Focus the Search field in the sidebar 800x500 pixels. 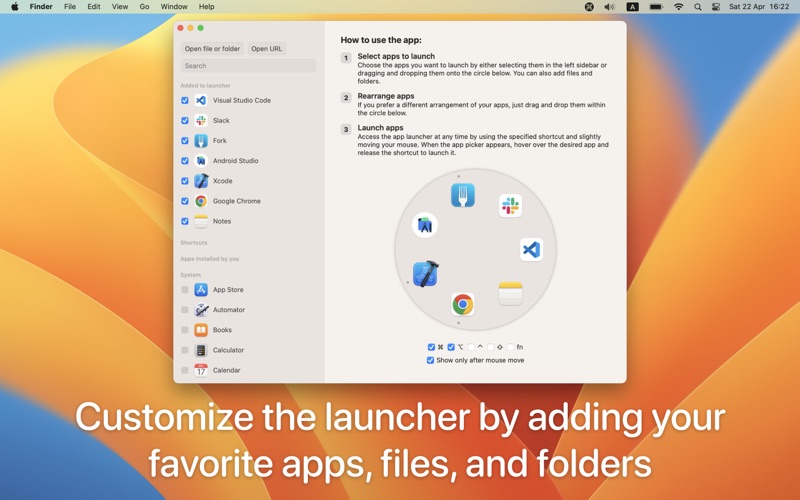248,66
